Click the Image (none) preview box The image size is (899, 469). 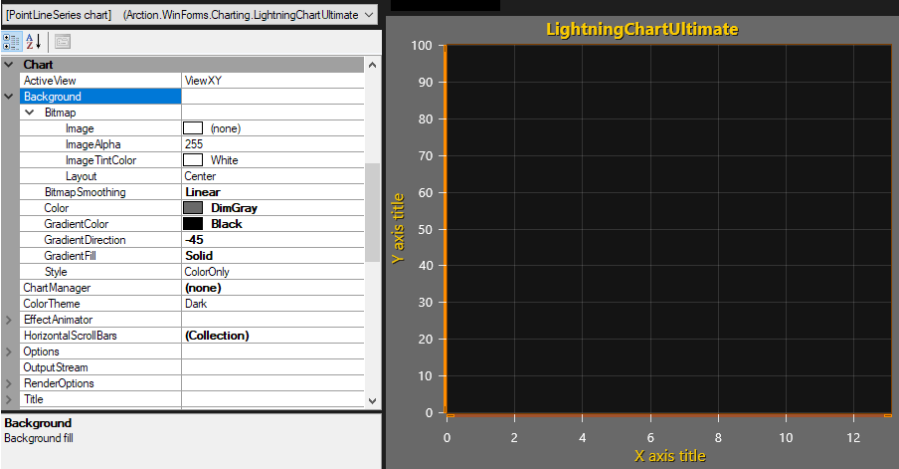pyautogui.click(x=193, y=128)
